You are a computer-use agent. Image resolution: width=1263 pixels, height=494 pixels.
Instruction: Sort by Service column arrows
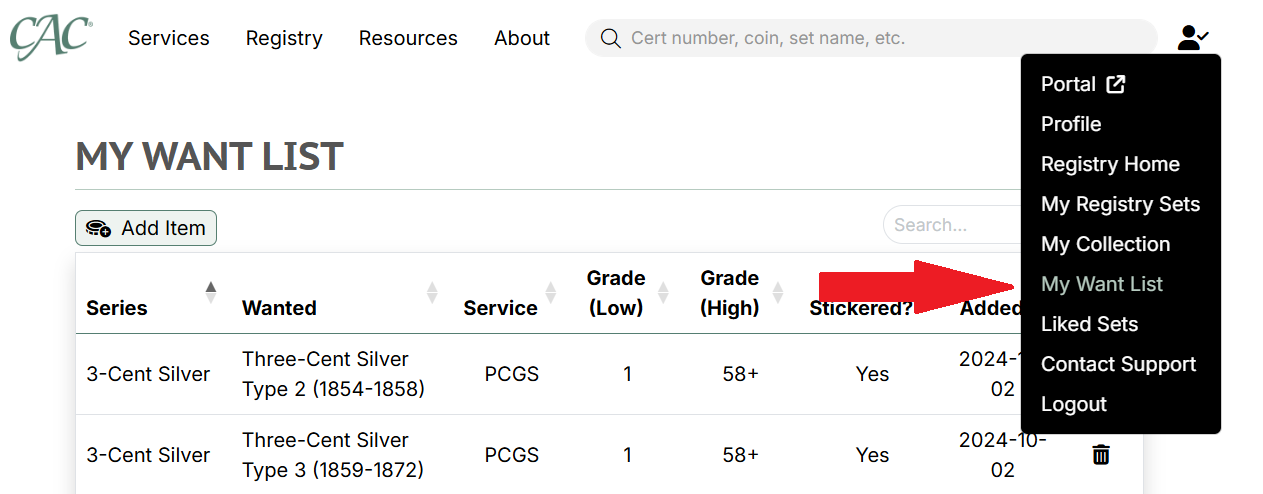[549, 292]
